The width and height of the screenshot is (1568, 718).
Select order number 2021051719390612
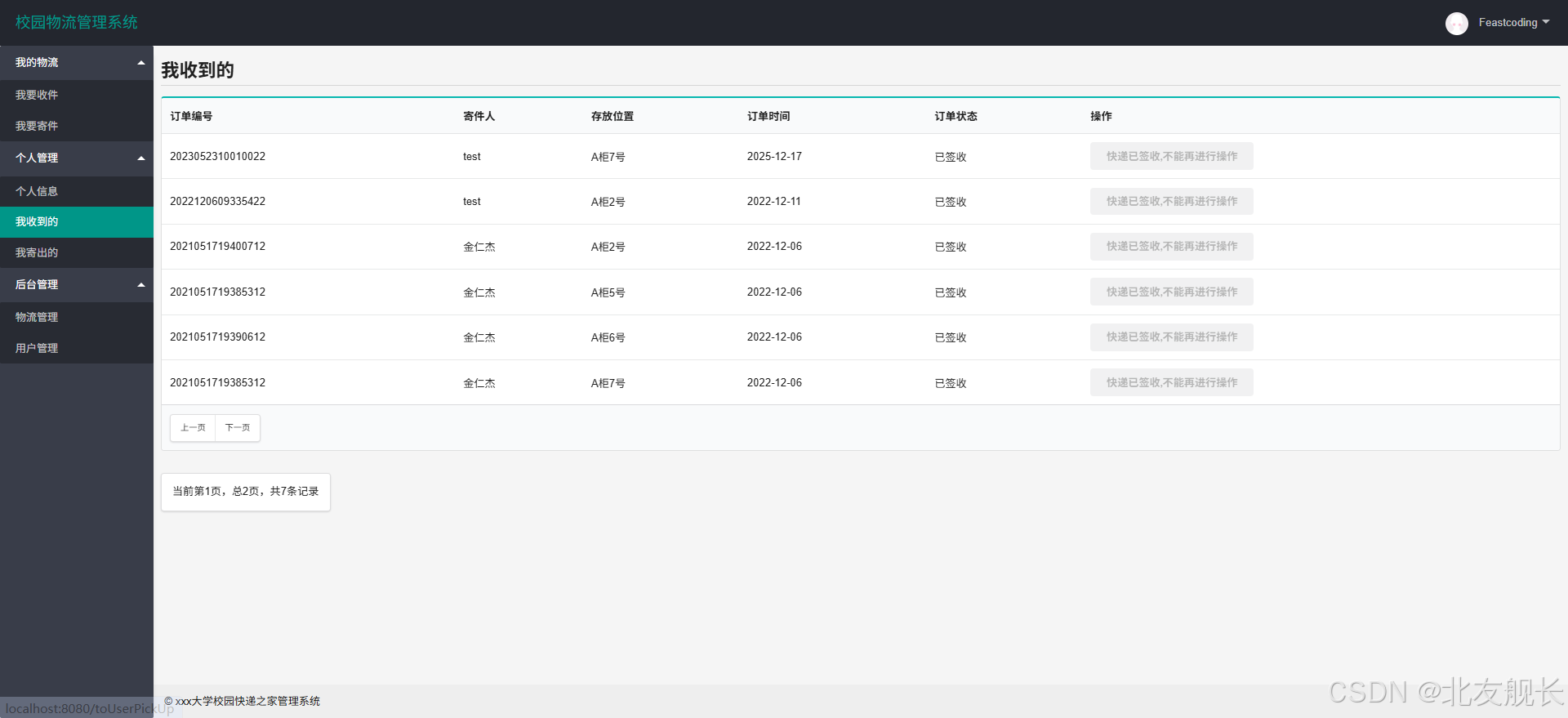point(217,337)
